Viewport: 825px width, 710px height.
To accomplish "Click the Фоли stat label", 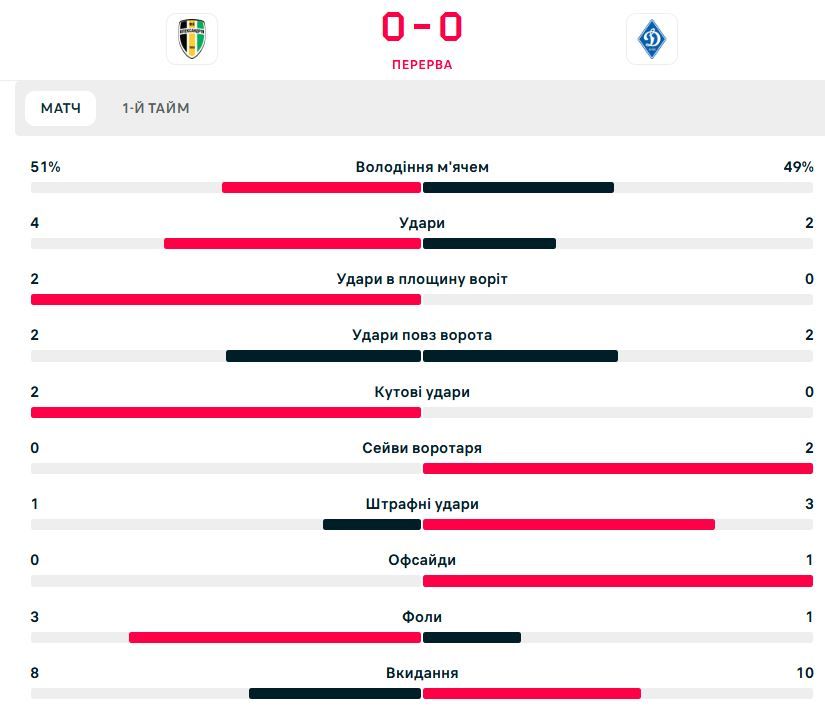I will 422,617.
